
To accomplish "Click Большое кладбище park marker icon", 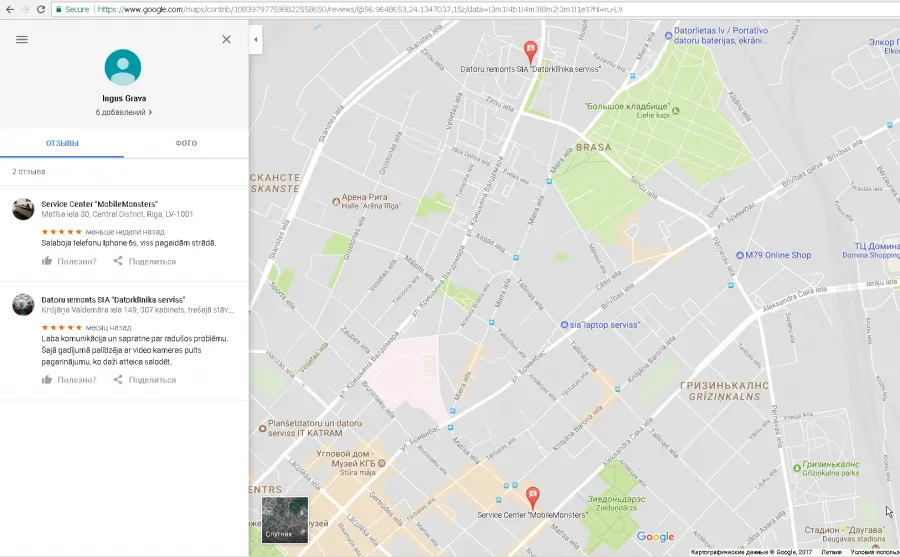I will 676,111.
